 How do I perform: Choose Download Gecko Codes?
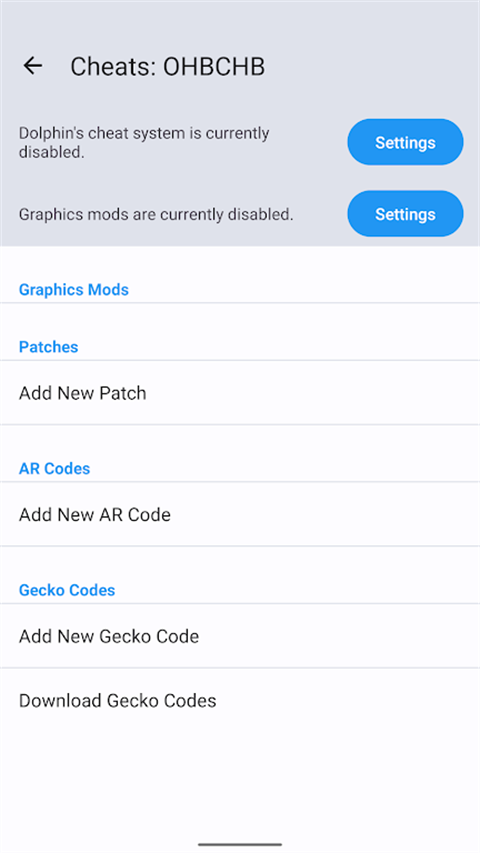[x=240, y=700]
